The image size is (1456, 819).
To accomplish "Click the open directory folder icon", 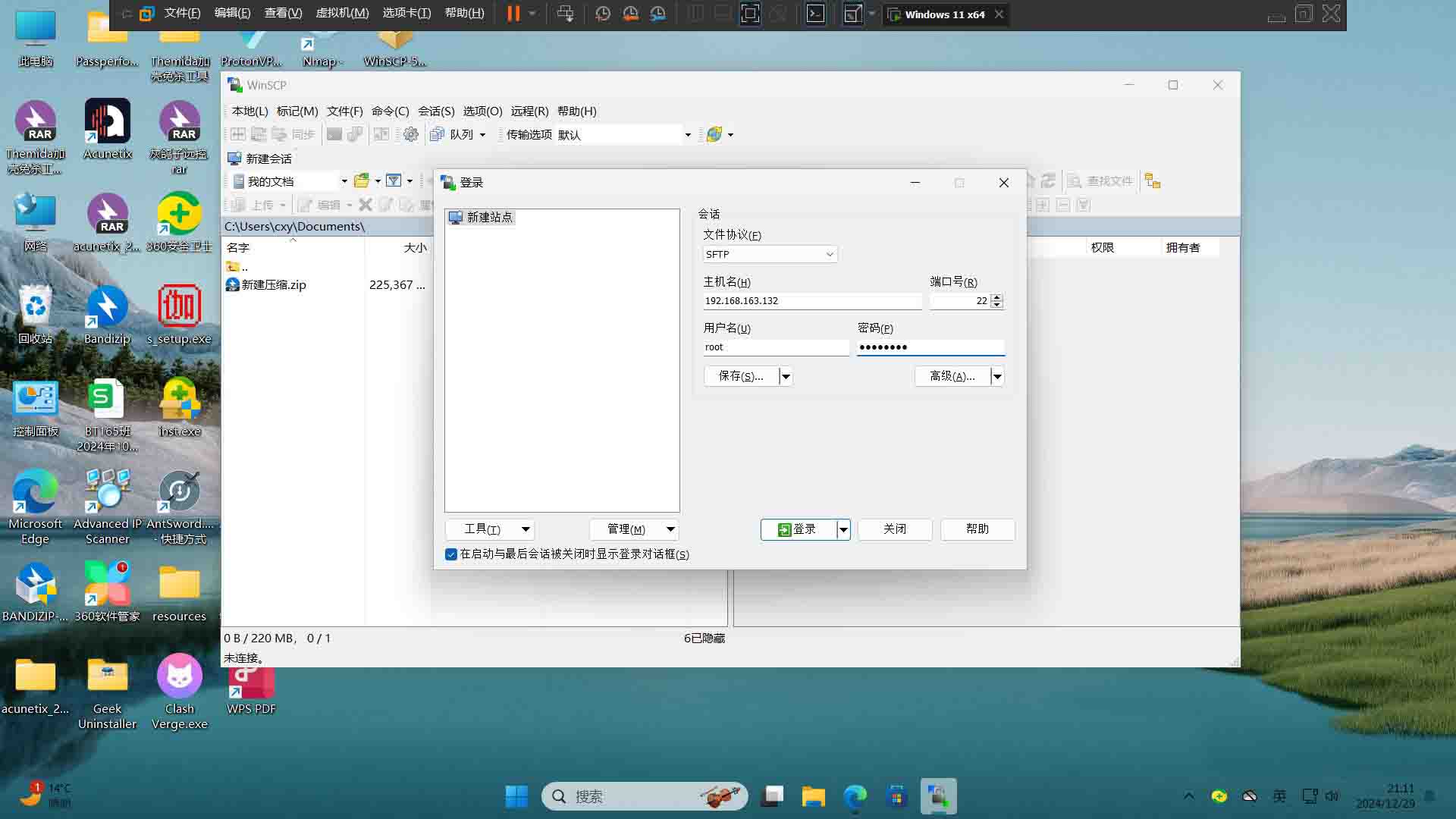I will (362, 180).
